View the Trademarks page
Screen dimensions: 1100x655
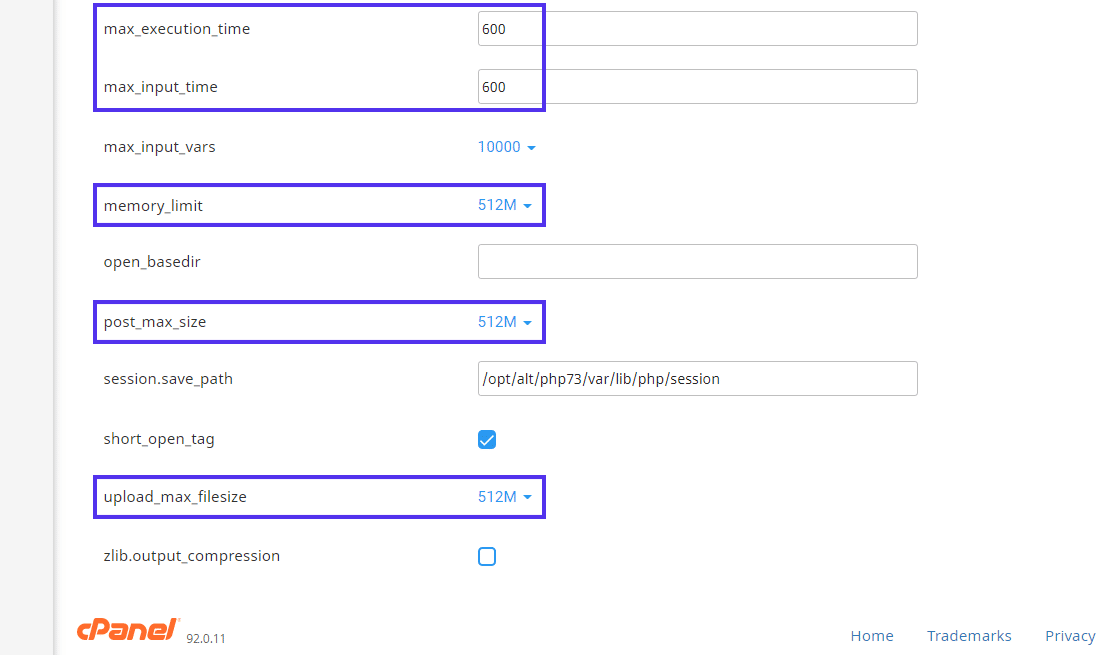(969, 635)
